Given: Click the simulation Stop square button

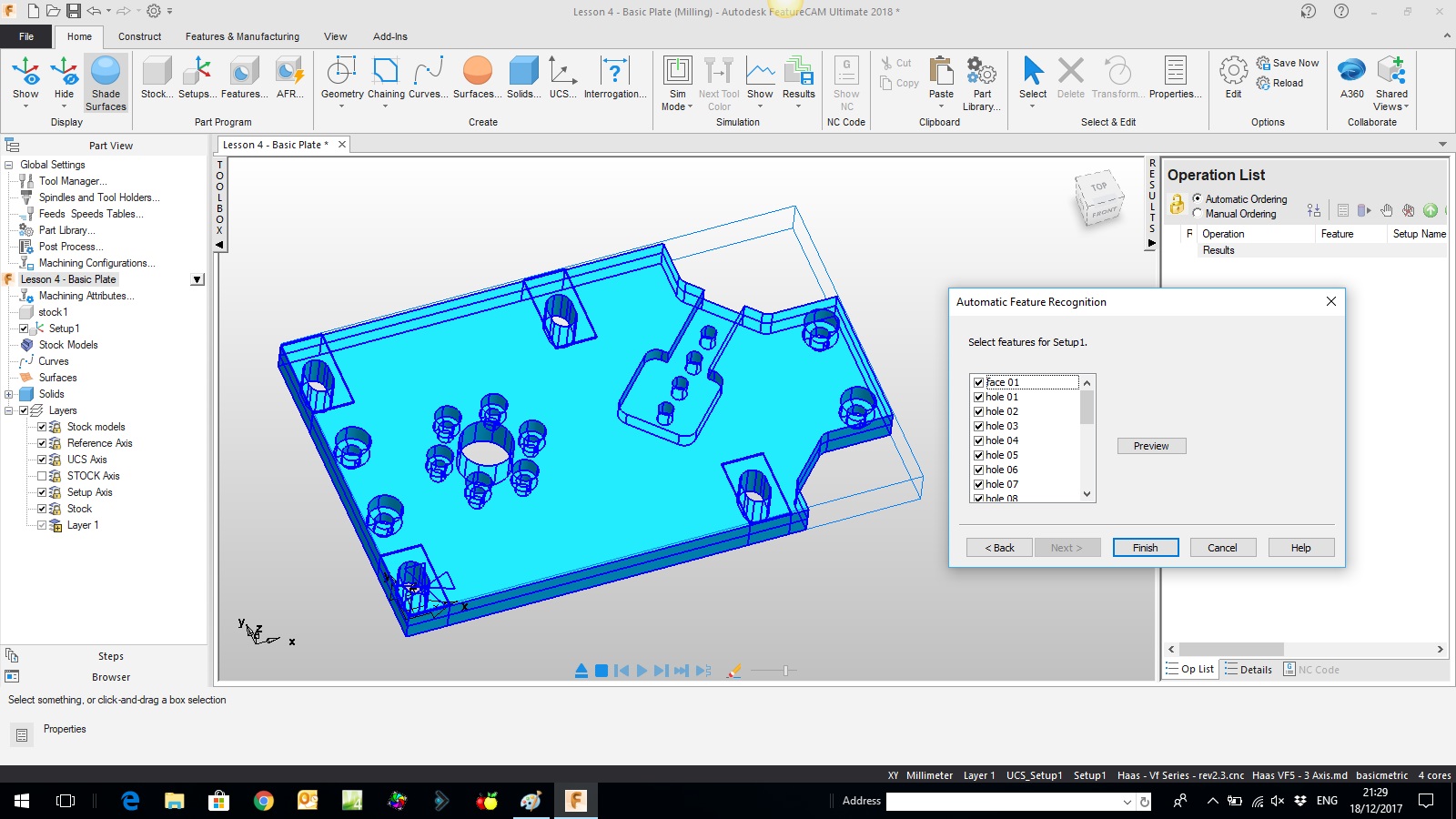Looking at the screenshot, I should [602, 671].
